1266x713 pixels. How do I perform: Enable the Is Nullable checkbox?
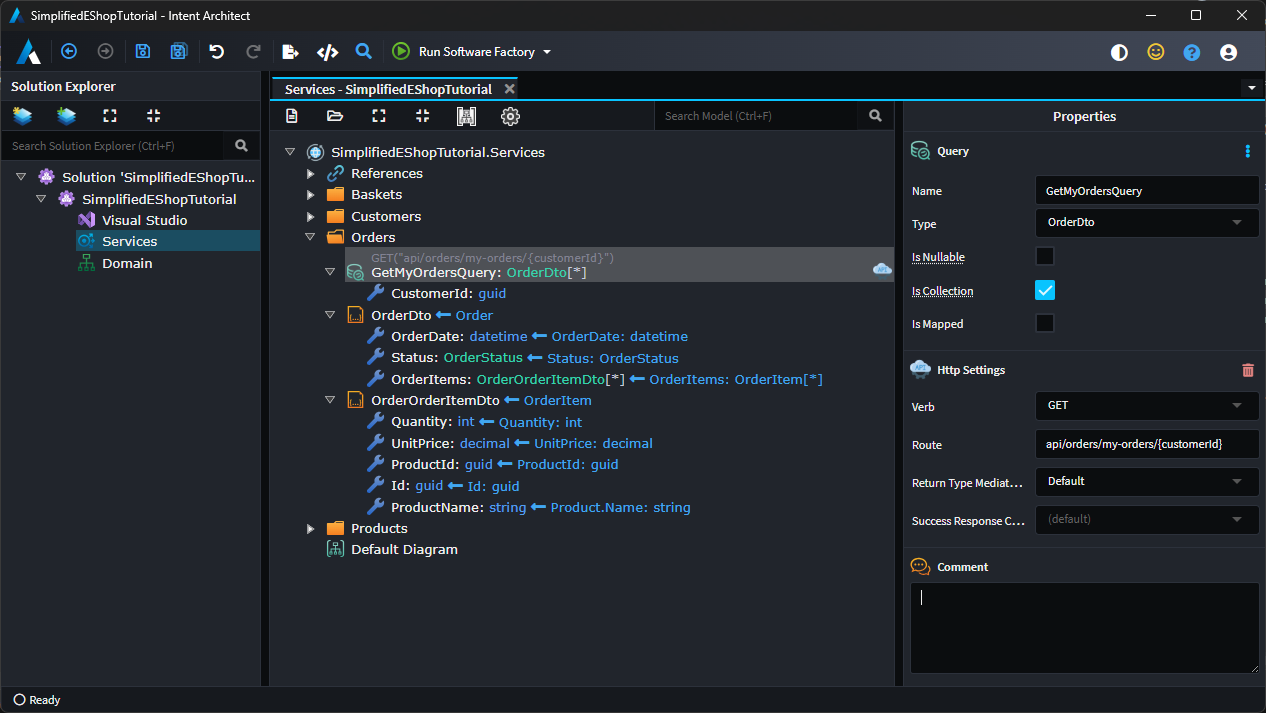click(1045, 257)
